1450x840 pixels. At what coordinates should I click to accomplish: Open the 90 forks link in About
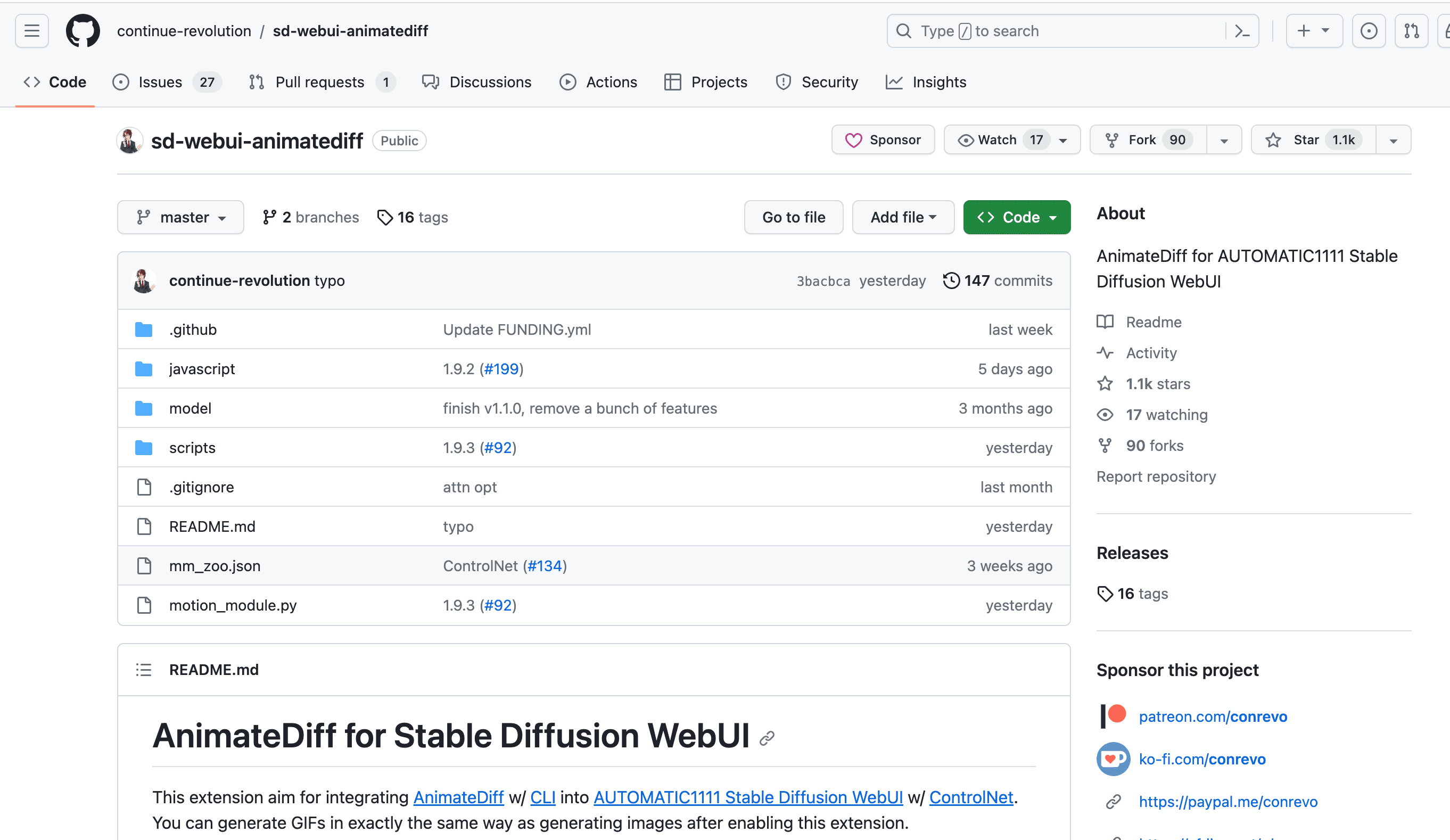[x=1154, y=446]
